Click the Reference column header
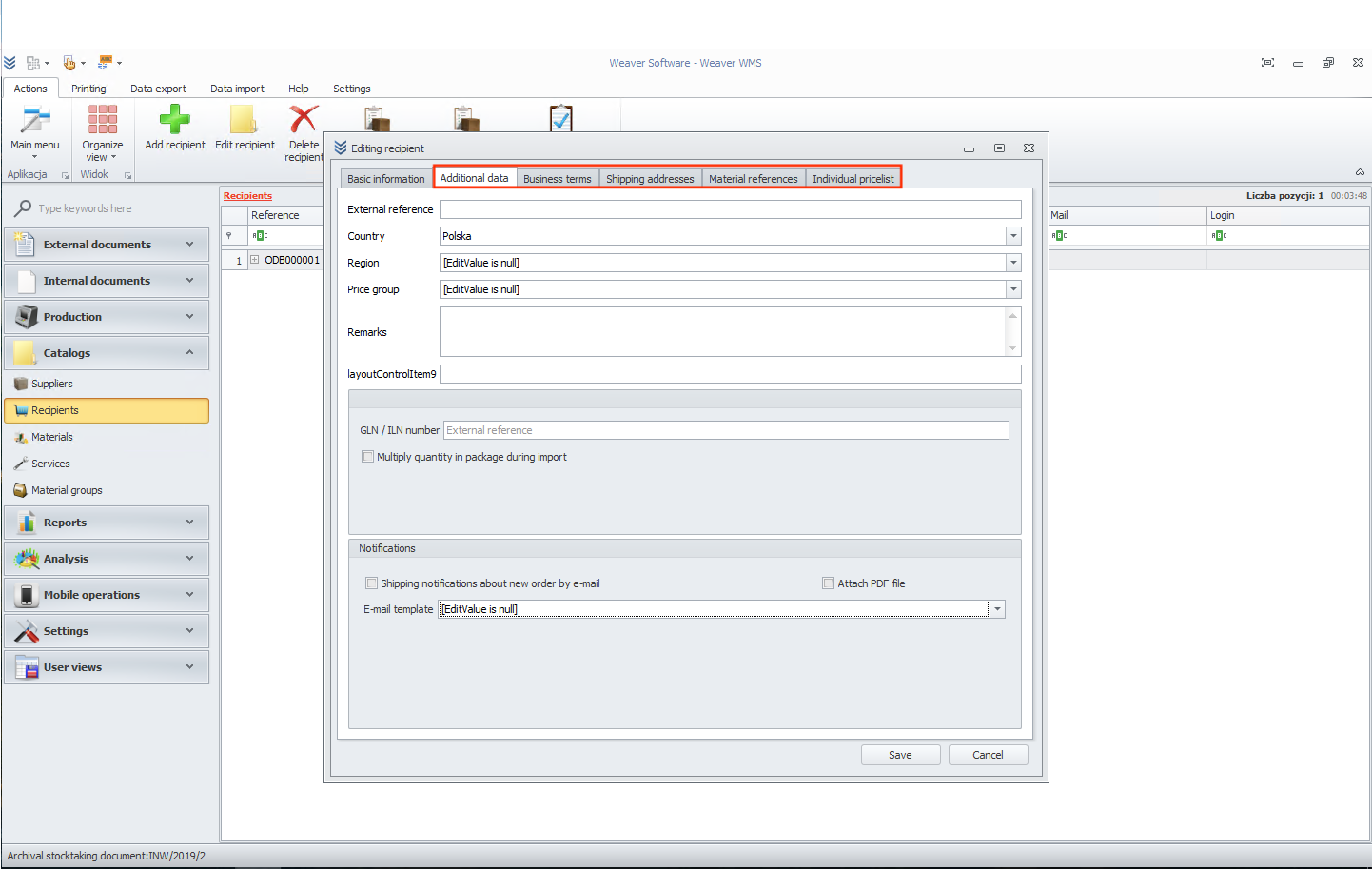 (285, 215)
